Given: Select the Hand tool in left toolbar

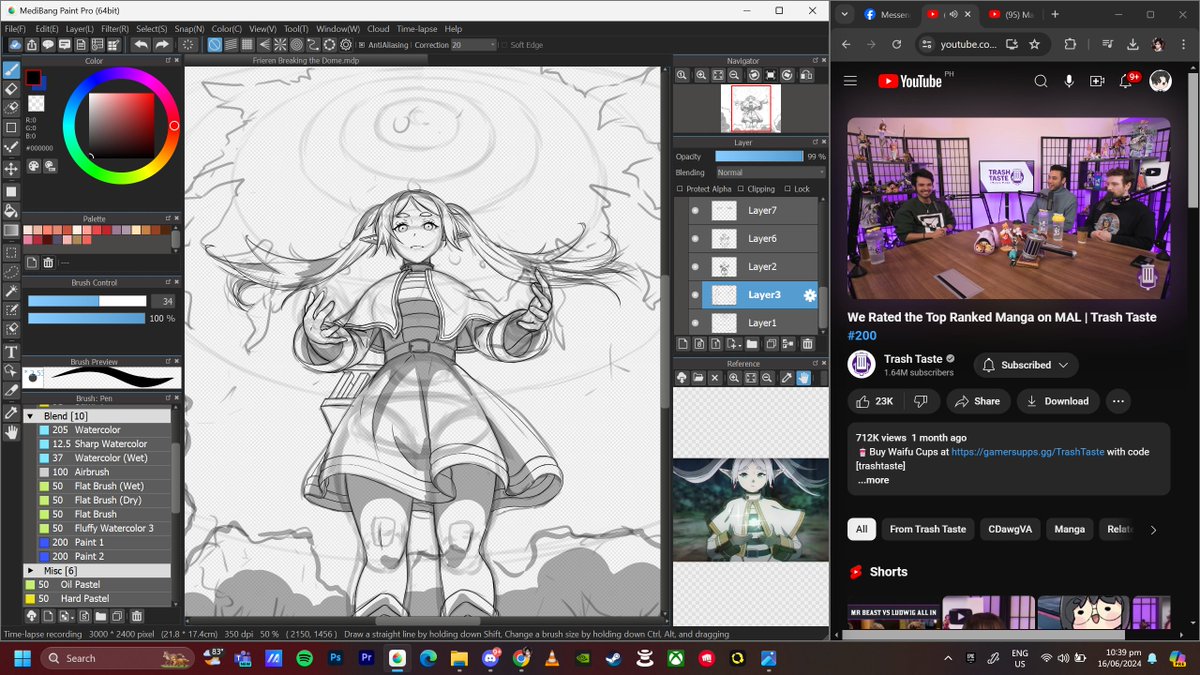Looking at the screenshot, I should pos(11,432).
